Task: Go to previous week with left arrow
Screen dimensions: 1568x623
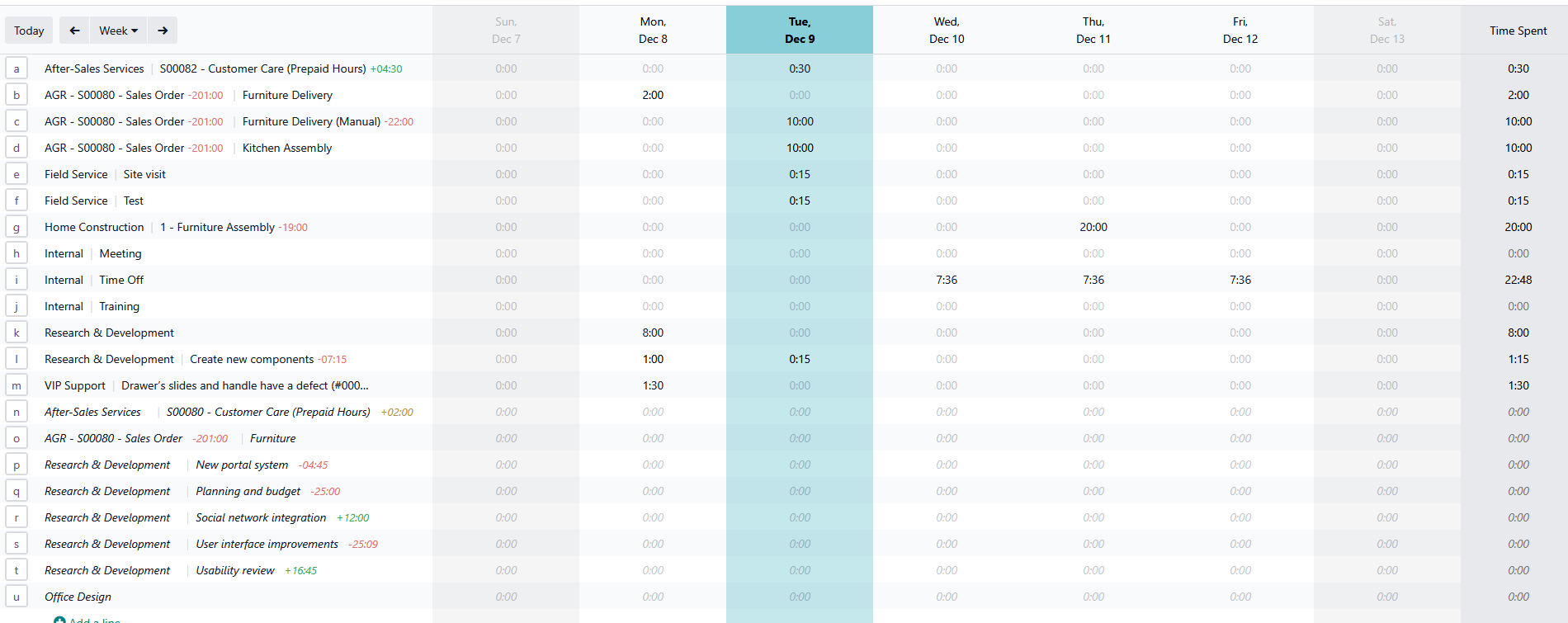Action: point(74,31)
